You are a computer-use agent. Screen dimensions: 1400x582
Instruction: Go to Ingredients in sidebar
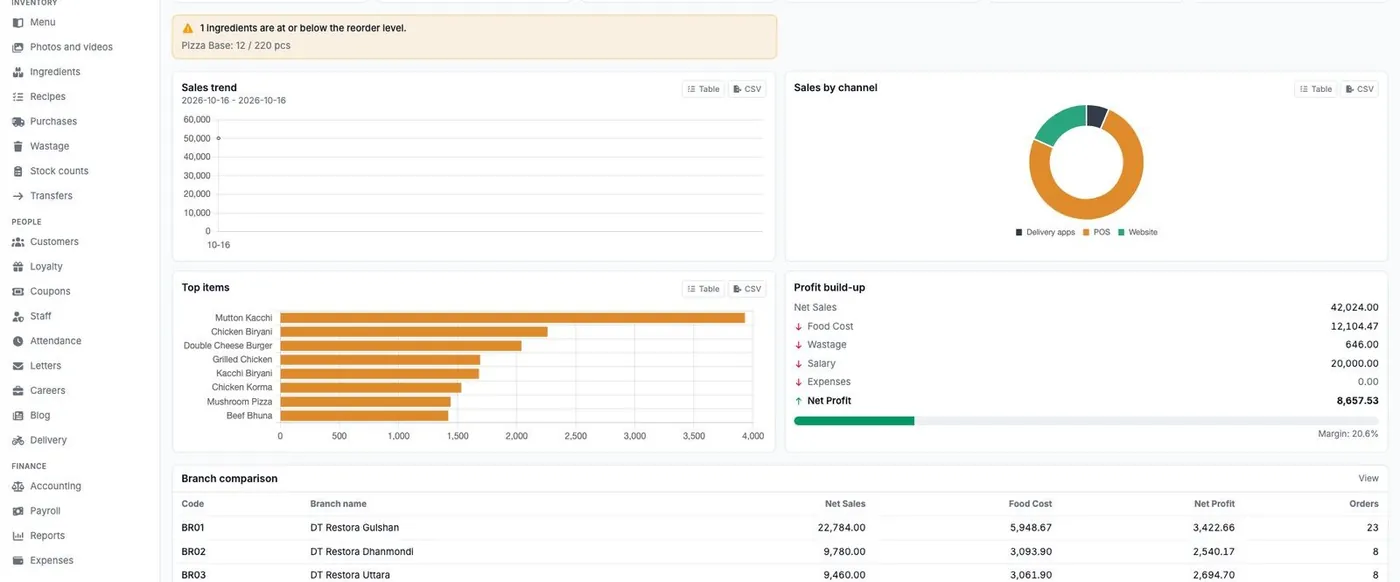pyautogui.click(x=55, y=72)
